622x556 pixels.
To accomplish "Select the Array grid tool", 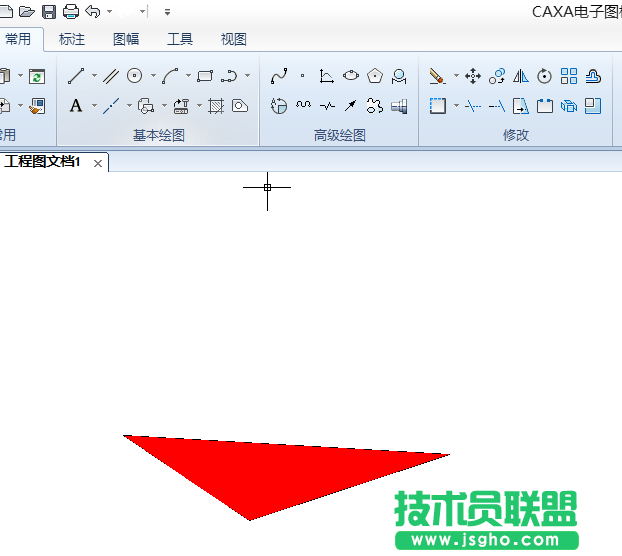I will (x=569, y=76).
